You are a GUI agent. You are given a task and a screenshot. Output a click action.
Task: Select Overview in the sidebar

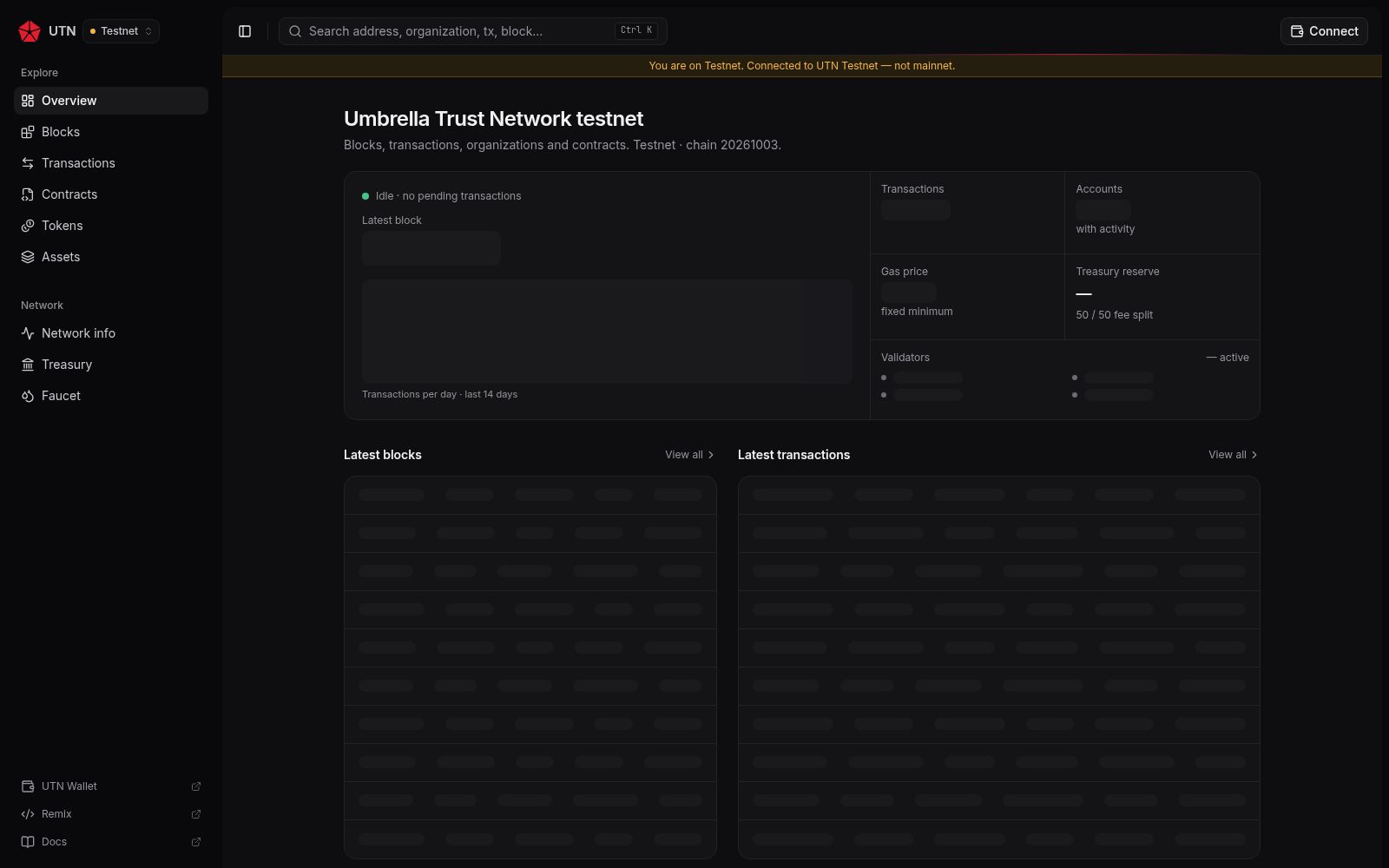click(111, 101)
